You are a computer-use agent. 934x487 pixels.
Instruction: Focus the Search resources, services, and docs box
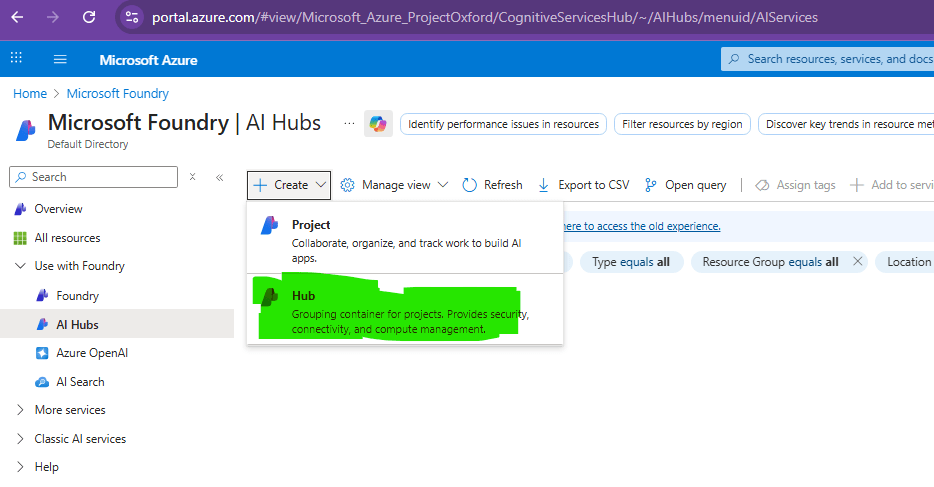pos(827,59)
